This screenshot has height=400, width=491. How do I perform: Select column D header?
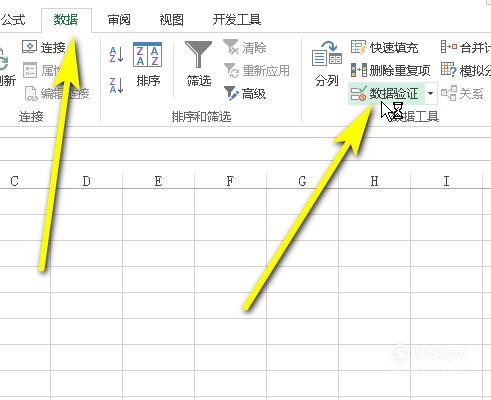pyautogui.click(x=86, y=181)
